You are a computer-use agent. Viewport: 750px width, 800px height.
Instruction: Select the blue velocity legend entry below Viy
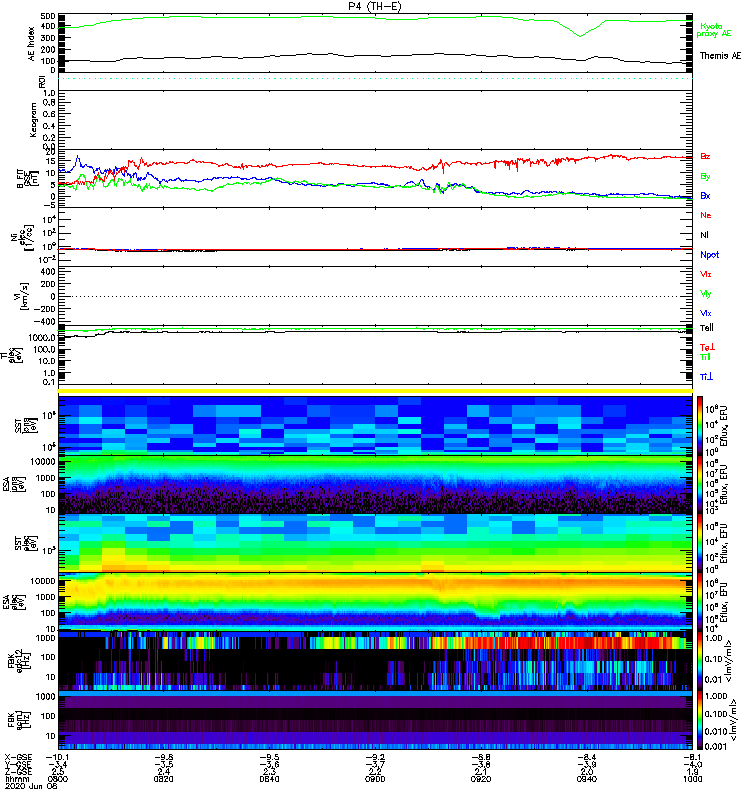pyautogui.click(x=705, y=313)
